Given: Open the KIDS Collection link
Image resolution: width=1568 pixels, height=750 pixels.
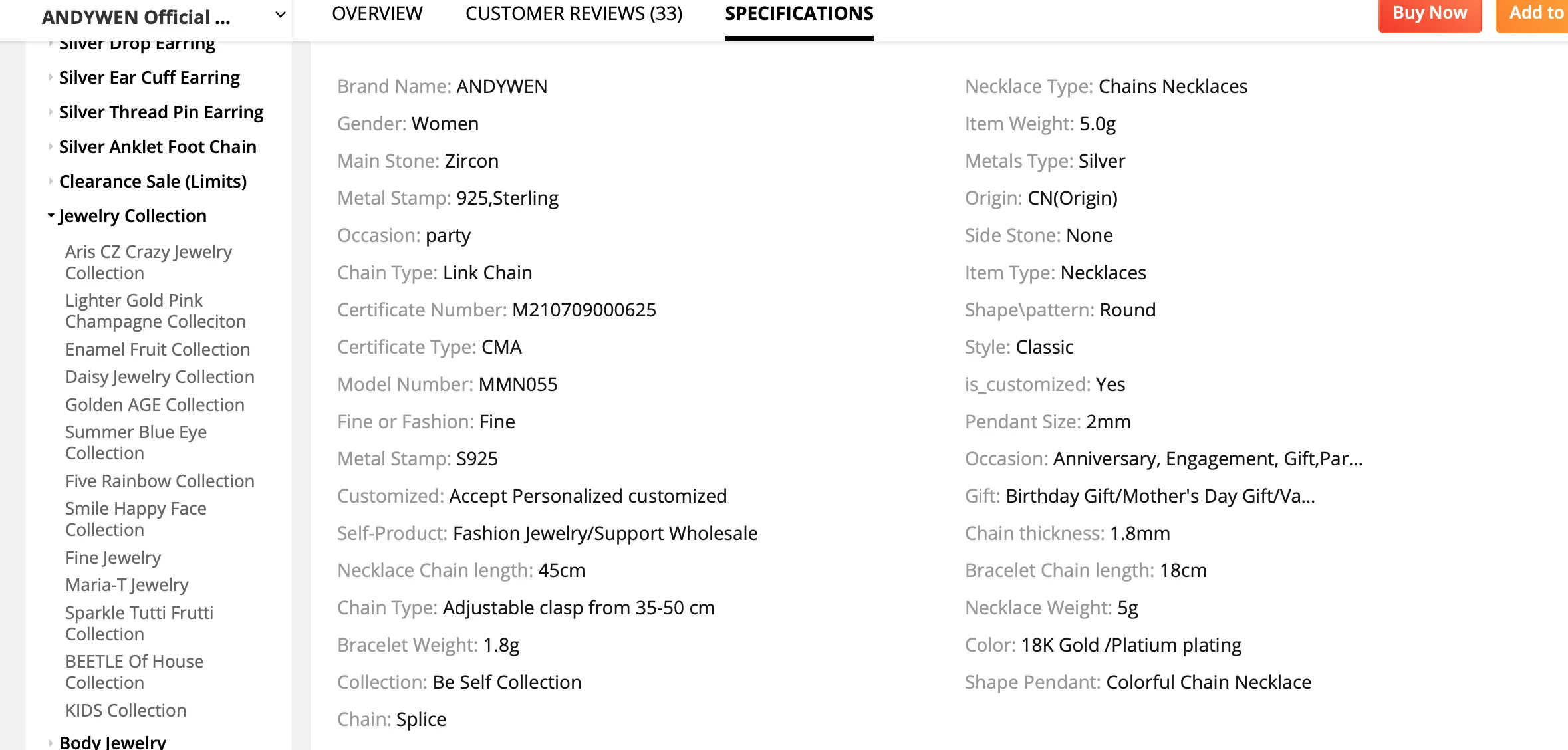Looking at the screenshot, I should 126,711.
